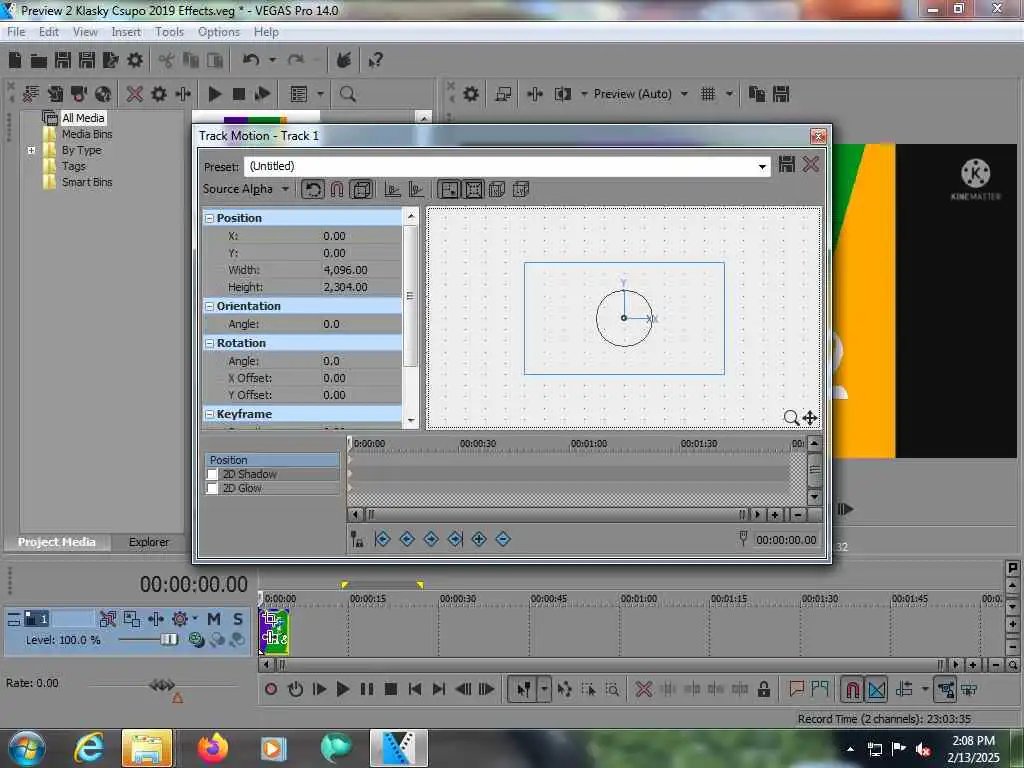Select the Media Bins folder

[x=87, y=134]
